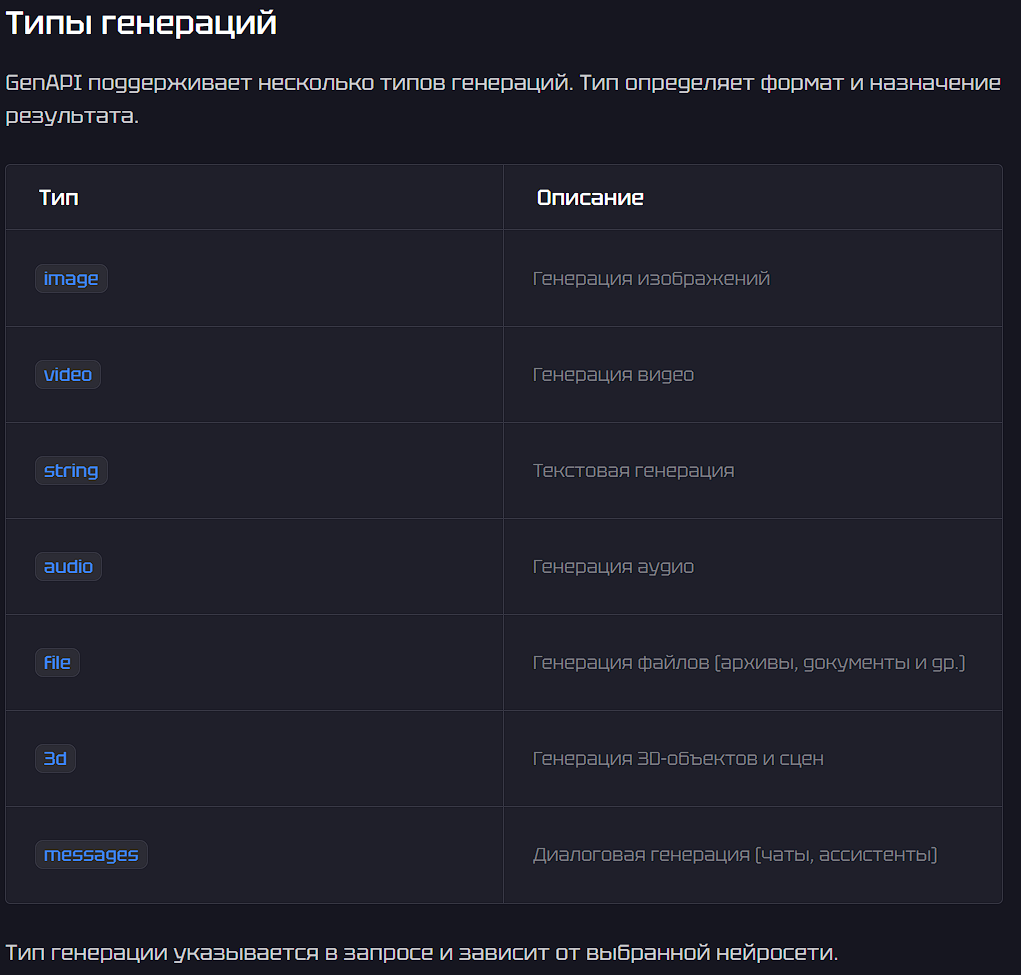Select the "Диалоговая генерация" description text
The image size is (1021, 975).
[x=735, y=855]
